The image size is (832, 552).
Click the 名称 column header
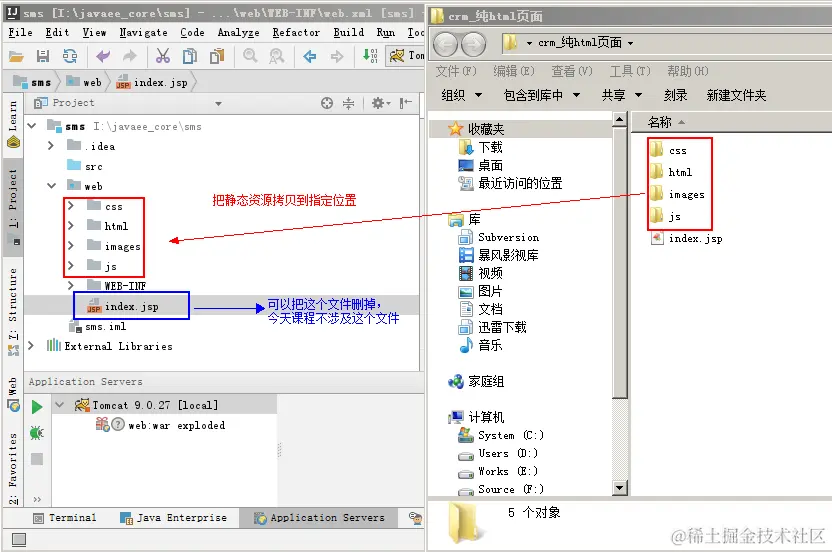pyautogui.click(x=660, y=122)
